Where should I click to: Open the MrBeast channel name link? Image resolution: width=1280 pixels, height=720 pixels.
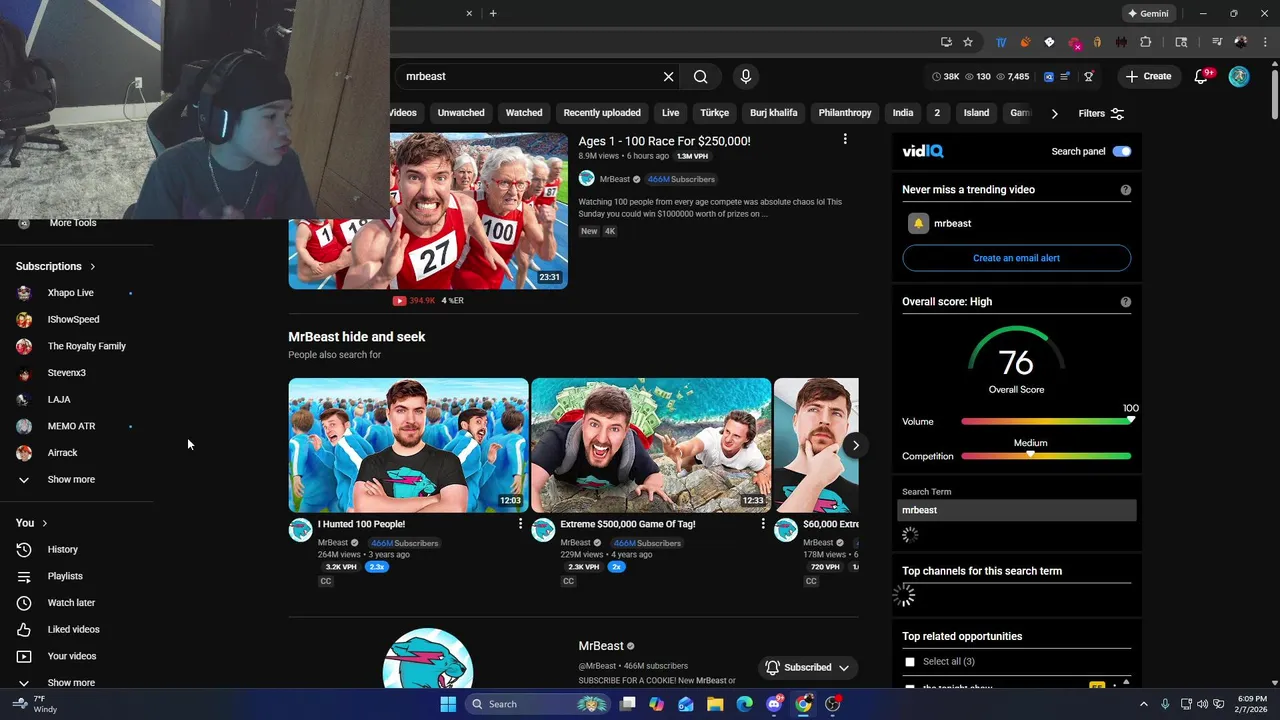tap(601, 646)
